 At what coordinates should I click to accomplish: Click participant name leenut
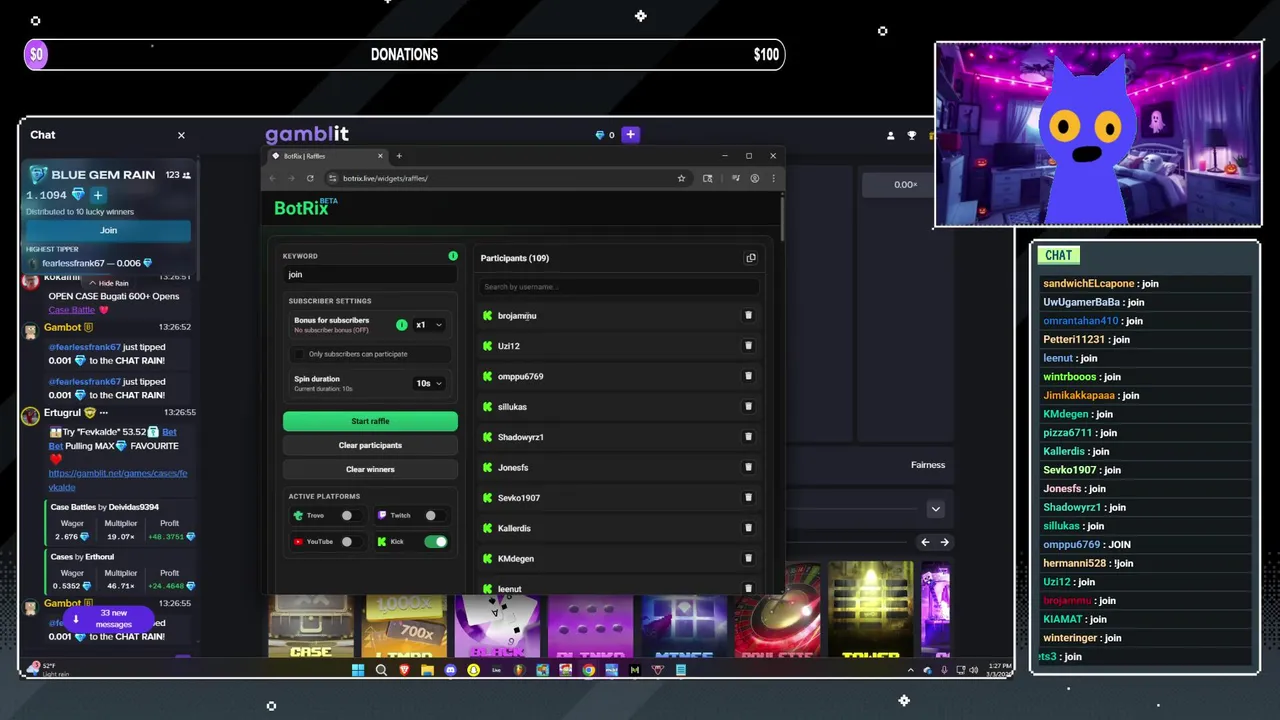(x=509, y=589)
